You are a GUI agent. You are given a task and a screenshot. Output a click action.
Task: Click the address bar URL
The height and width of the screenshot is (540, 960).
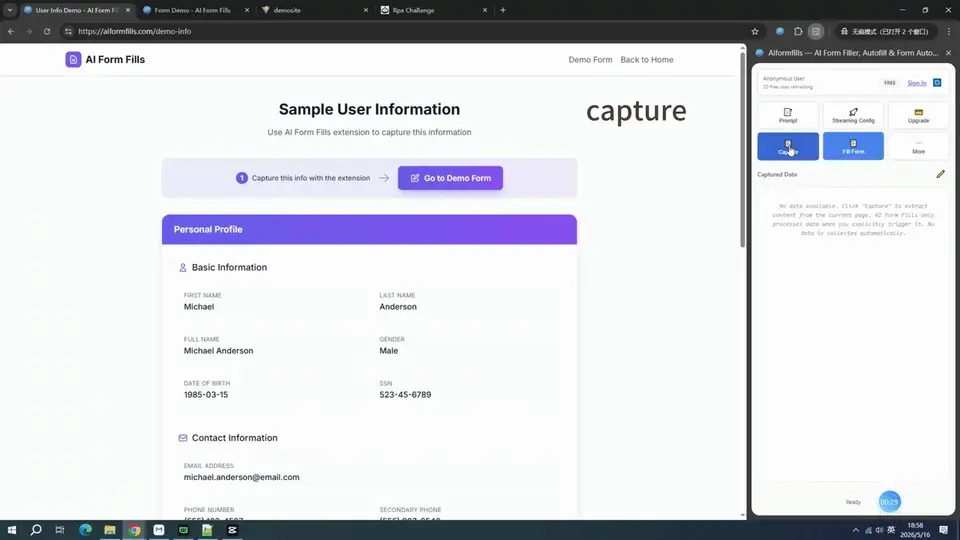coord(135,31)
